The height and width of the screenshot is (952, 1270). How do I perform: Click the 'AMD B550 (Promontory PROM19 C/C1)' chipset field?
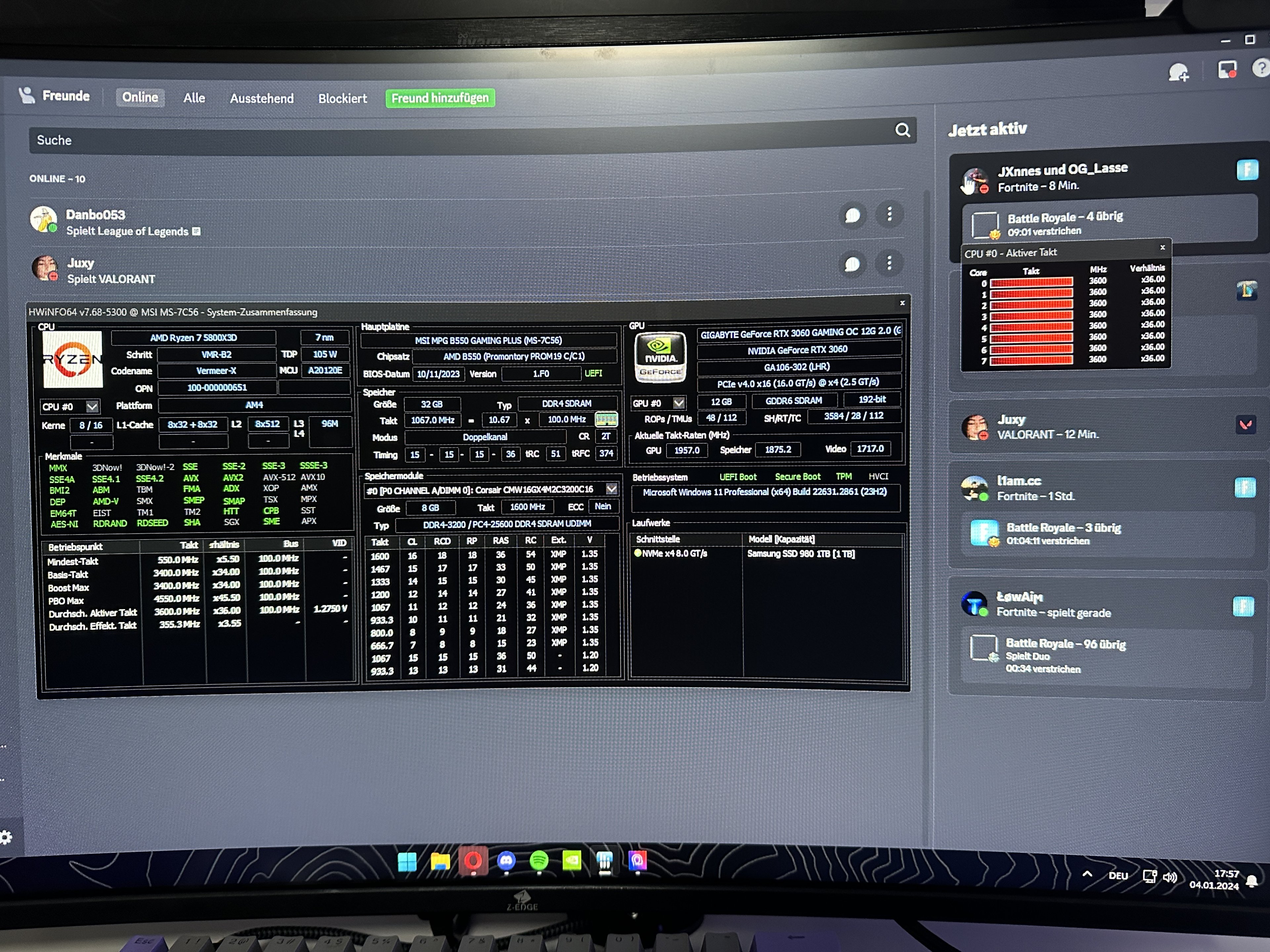(514, 356)
